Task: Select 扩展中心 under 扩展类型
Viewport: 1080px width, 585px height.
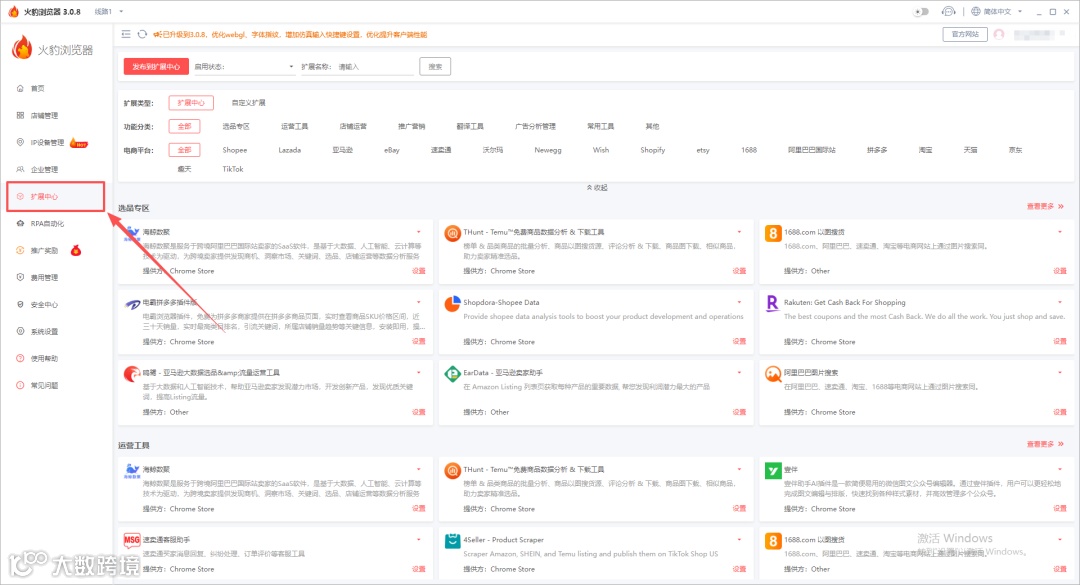Action: [x=191, y=103]
